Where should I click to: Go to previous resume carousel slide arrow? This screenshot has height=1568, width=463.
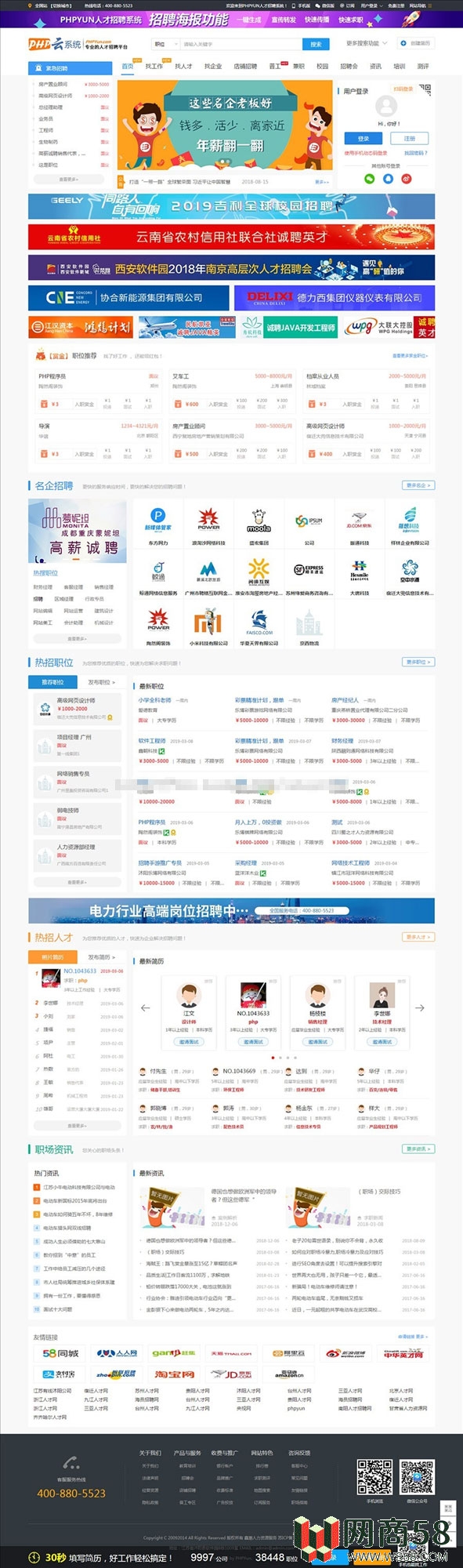coord(146,1007)
